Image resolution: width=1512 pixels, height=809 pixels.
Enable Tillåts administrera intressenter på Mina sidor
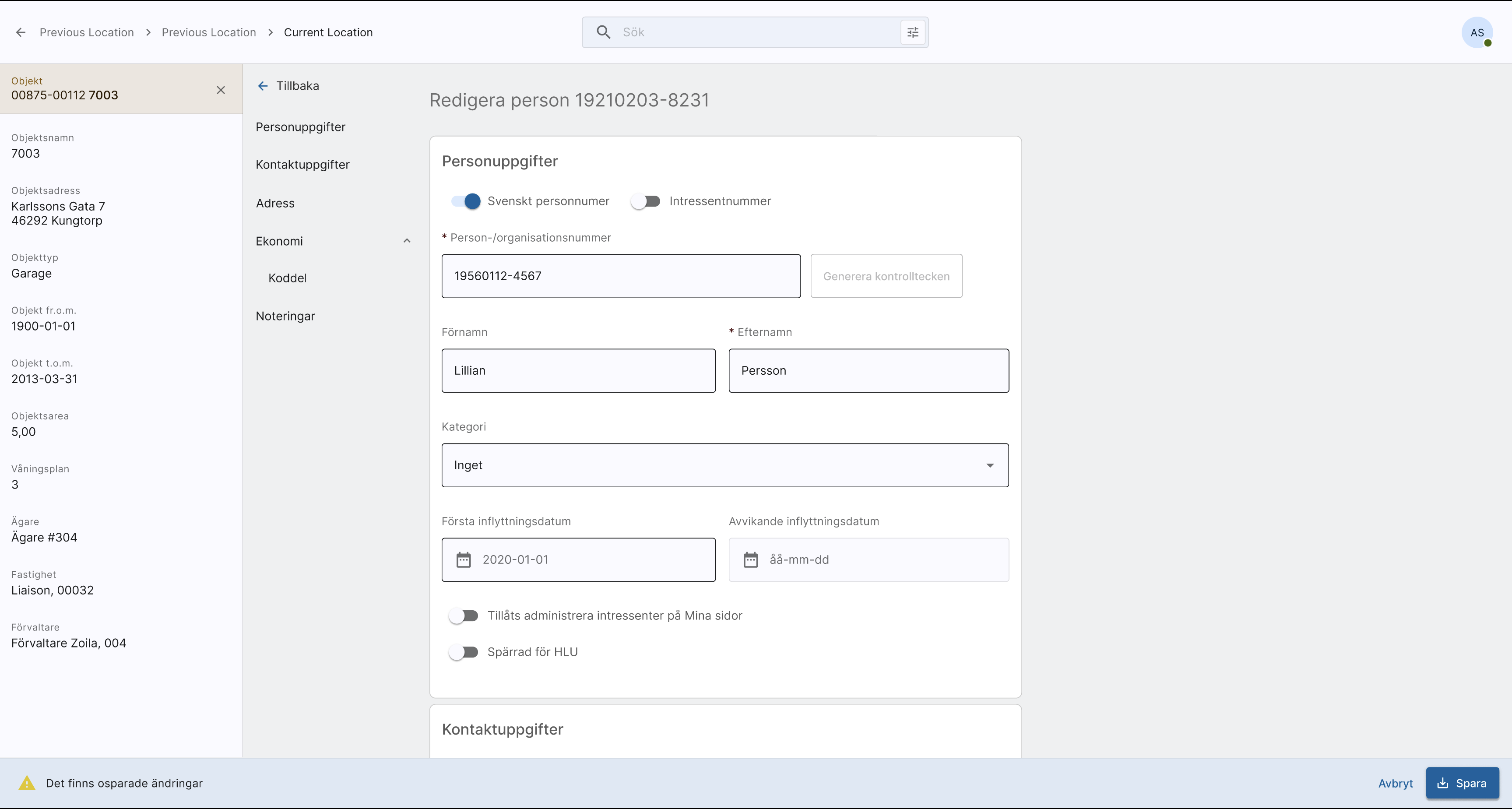[463, 616]
